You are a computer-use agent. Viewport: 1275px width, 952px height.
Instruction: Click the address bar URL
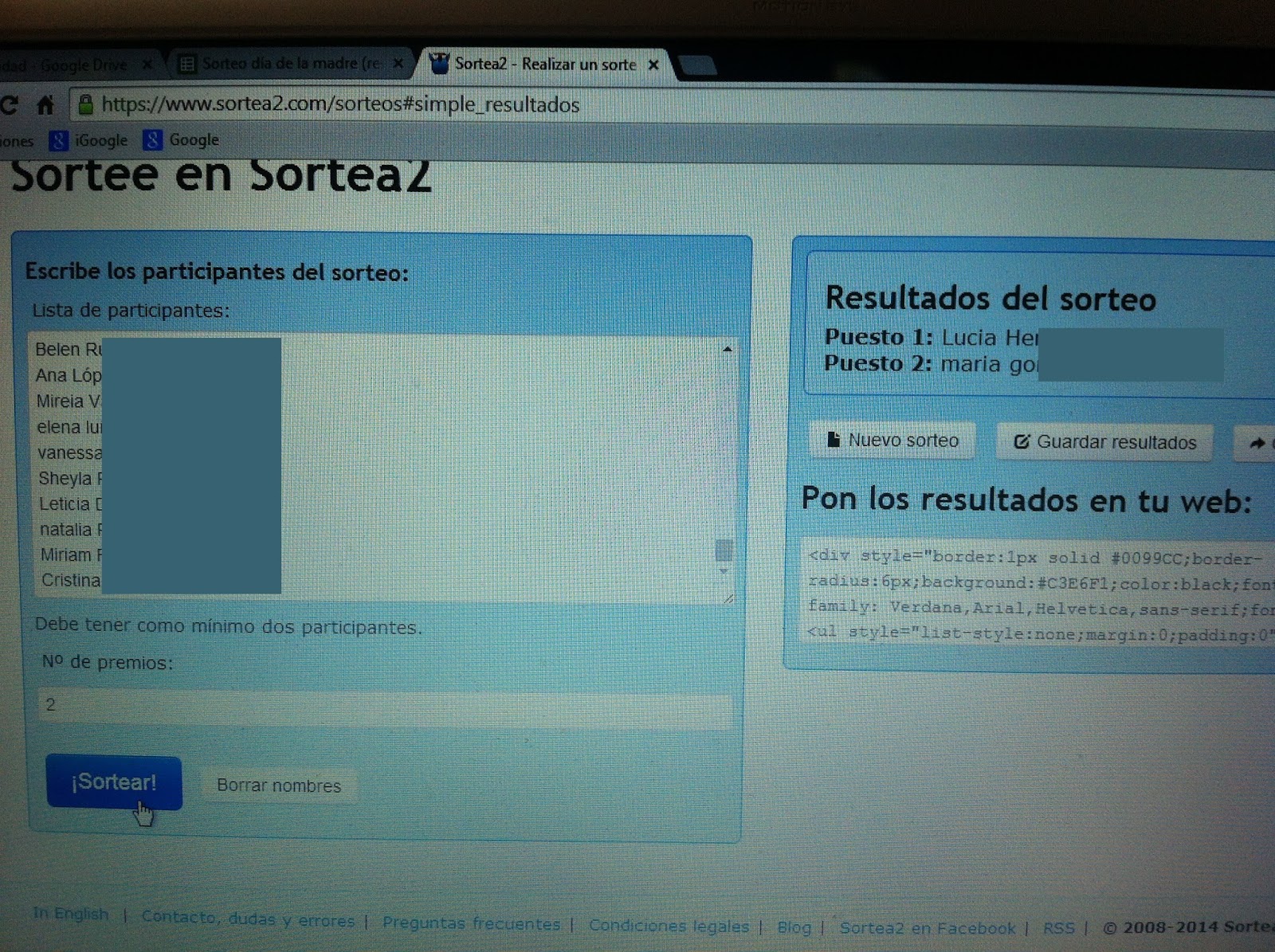coord(340,104)
